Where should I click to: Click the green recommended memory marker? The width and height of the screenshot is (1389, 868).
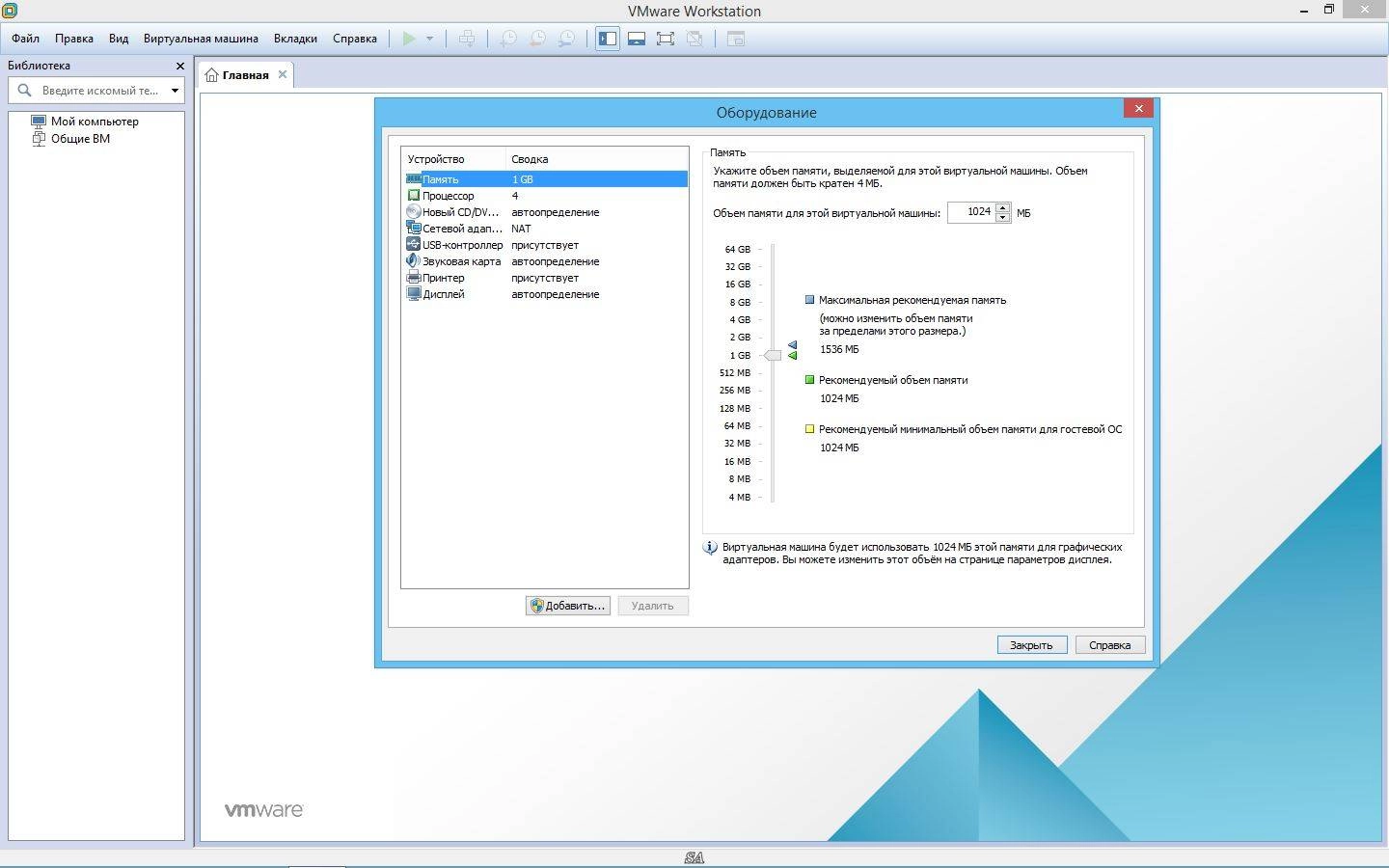pyautogui.click(x=792, y=355)
